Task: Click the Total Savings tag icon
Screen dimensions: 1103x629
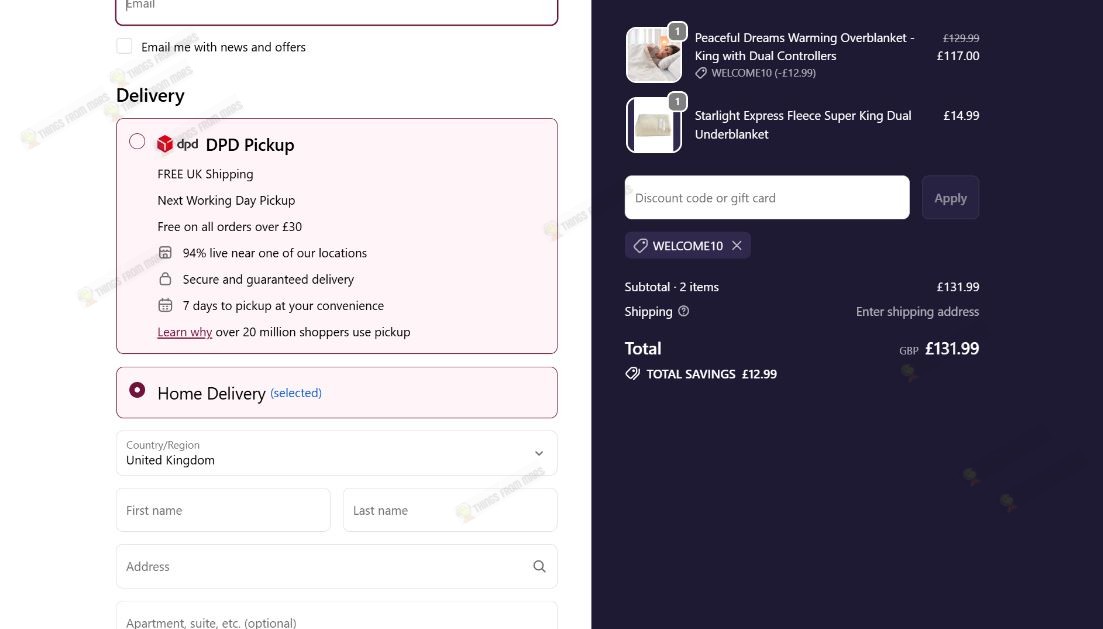Action: 632,374
